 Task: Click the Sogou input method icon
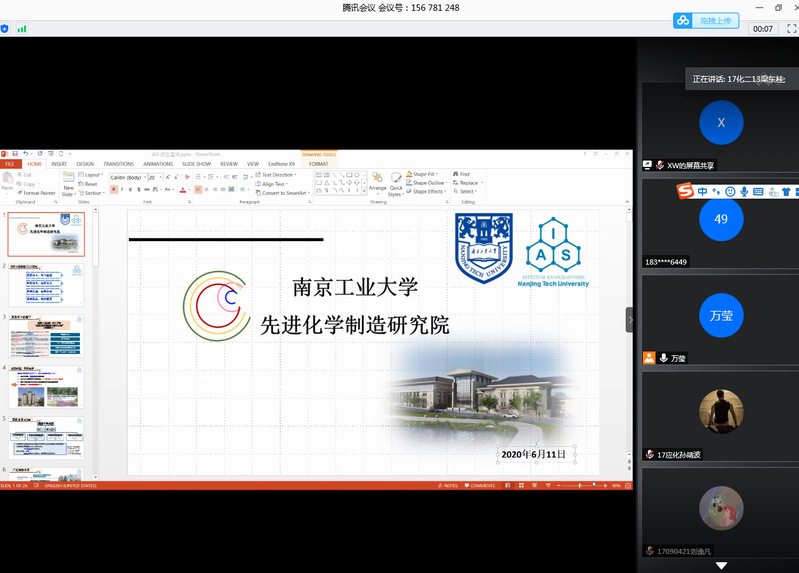685,191
